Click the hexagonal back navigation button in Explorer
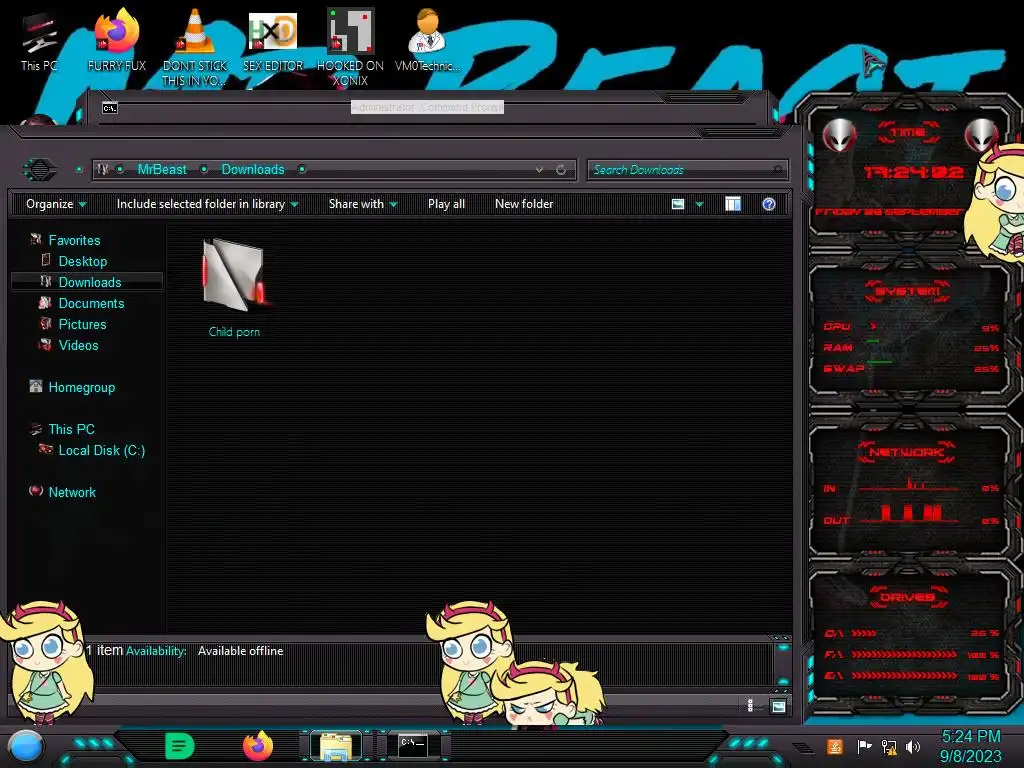 pyautogui.click(x=40, y=170)
